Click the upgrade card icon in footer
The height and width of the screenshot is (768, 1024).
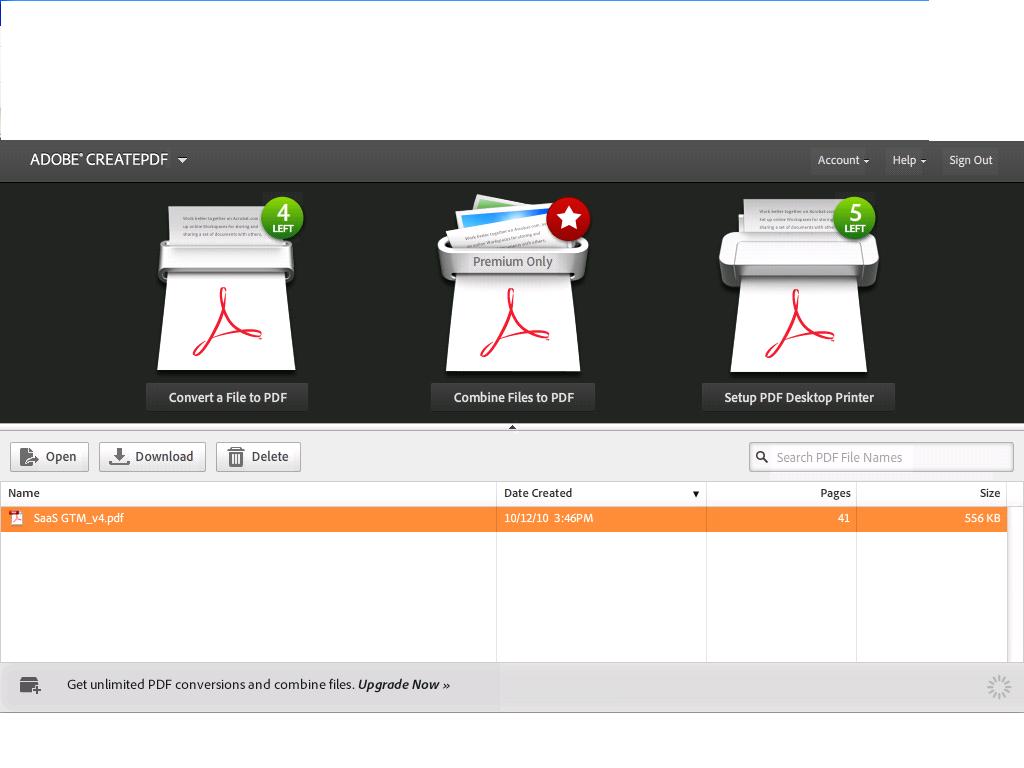pos(30,685)
